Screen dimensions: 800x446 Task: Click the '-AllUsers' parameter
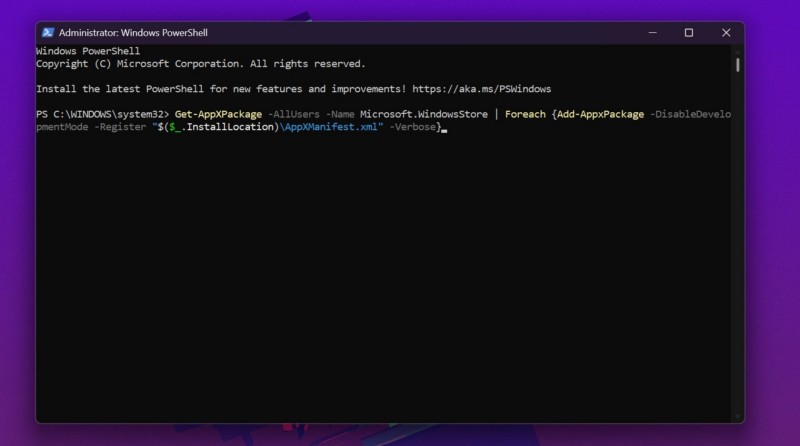(294, 114)
